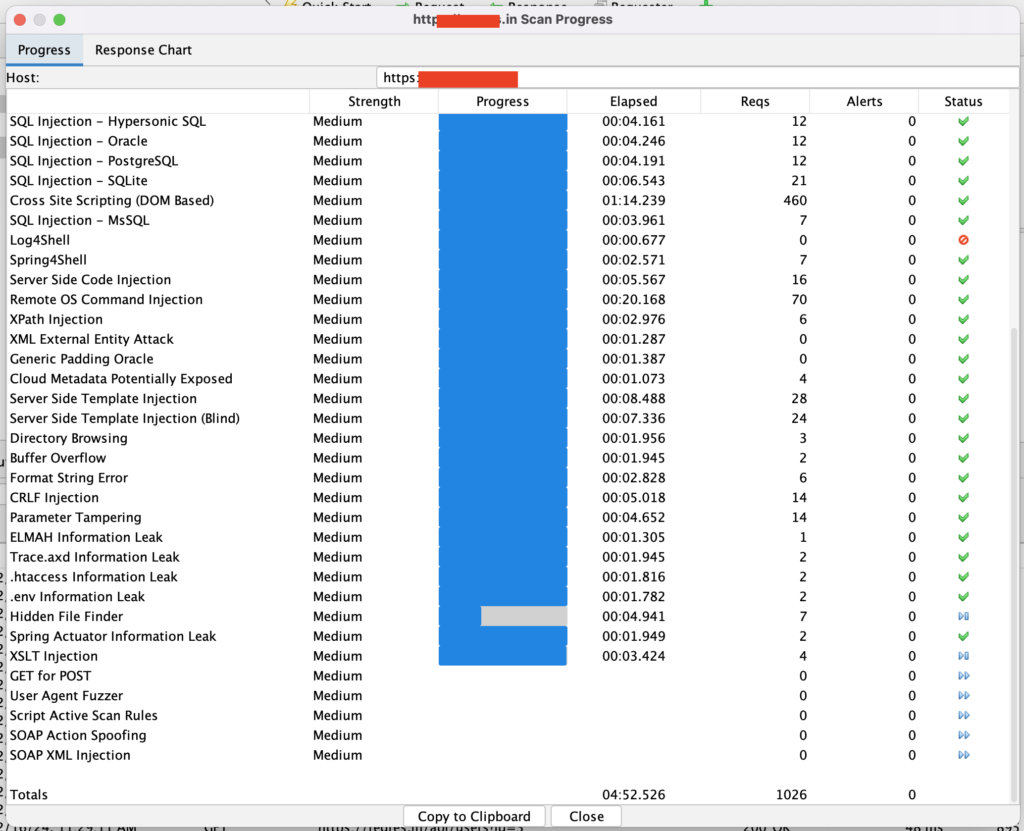Select the SQL Injection - PostgreSQL row
1024x831 pixels.
pos(507,161)
